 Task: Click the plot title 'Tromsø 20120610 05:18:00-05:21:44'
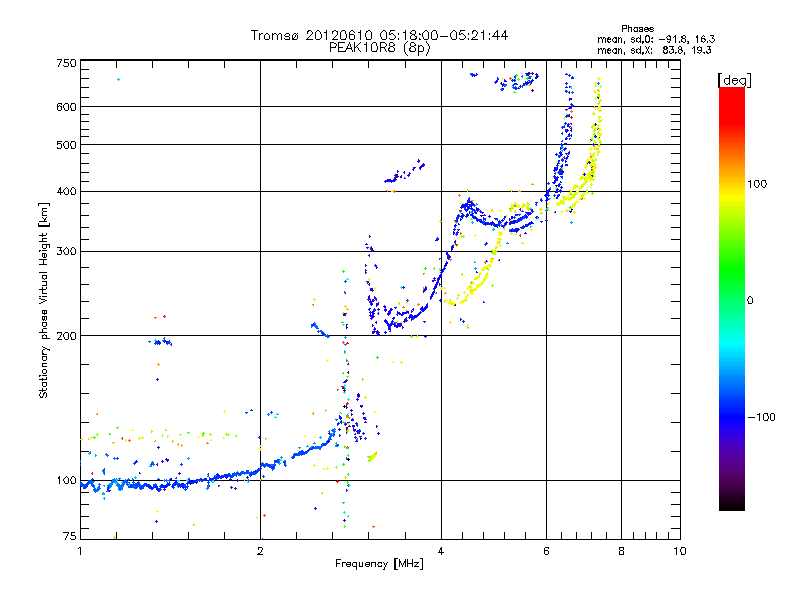point(379,35)
